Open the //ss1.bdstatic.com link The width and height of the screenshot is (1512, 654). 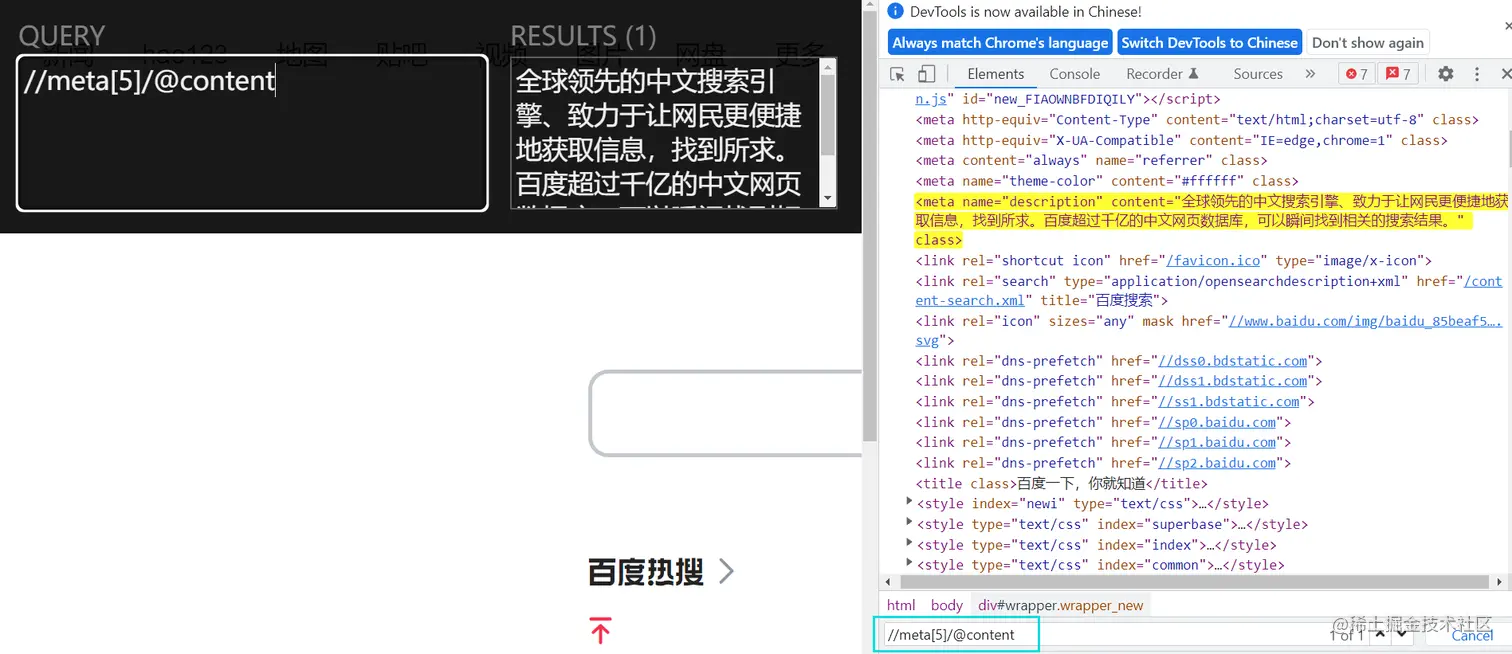(1228, 401)
